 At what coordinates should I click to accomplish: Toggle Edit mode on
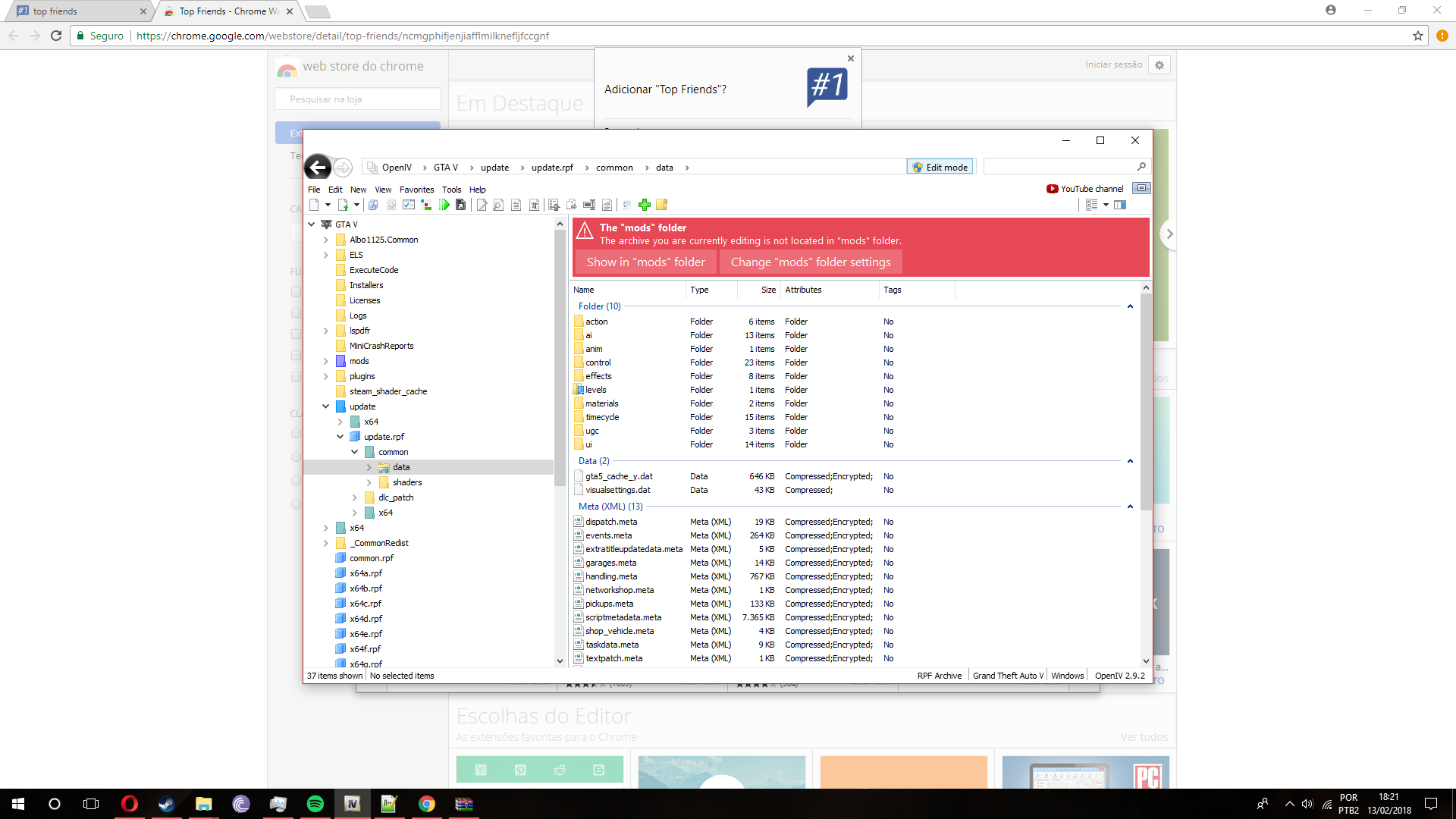[940, 167]
